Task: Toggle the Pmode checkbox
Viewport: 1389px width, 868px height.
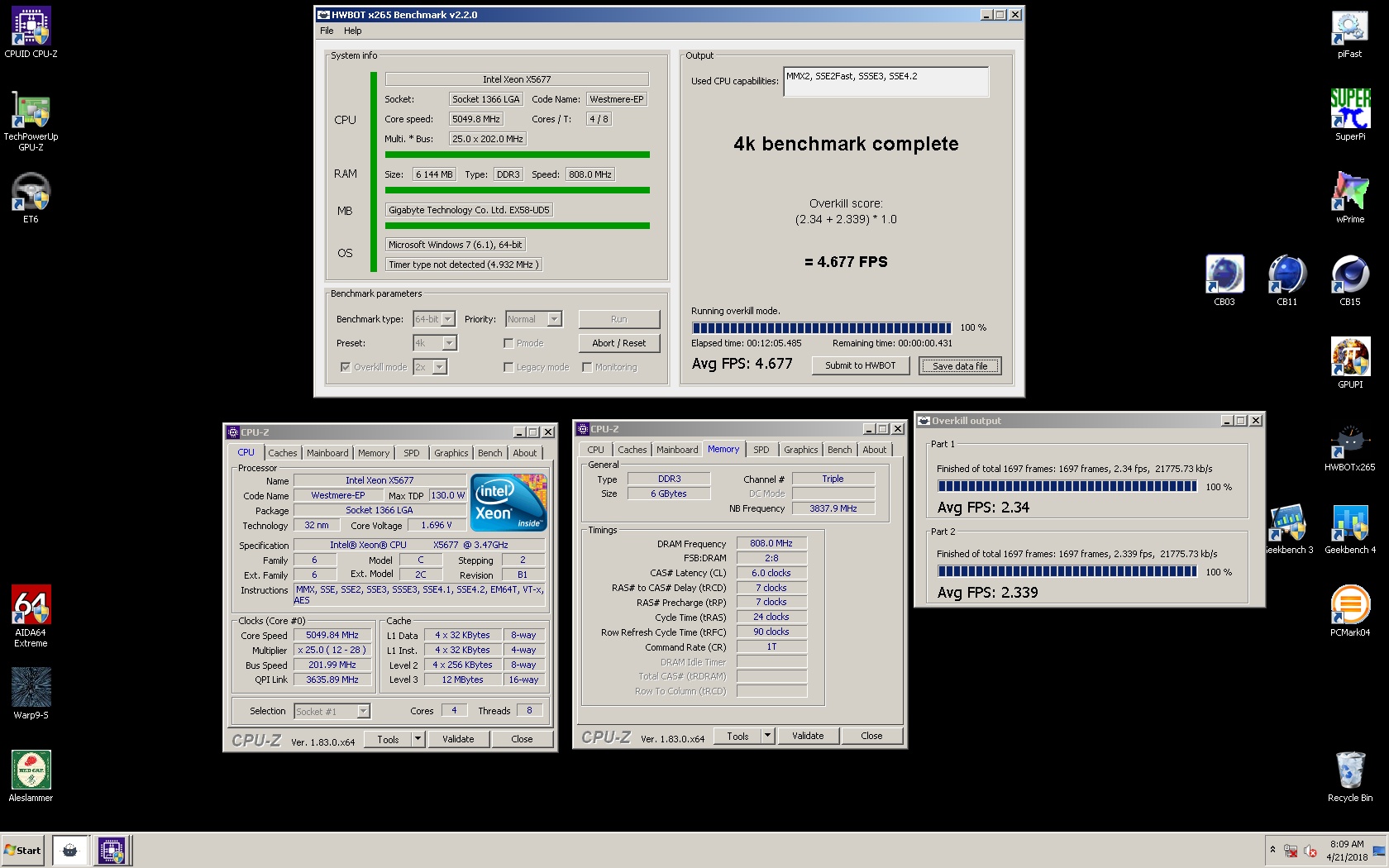Action: coord(508,343)
